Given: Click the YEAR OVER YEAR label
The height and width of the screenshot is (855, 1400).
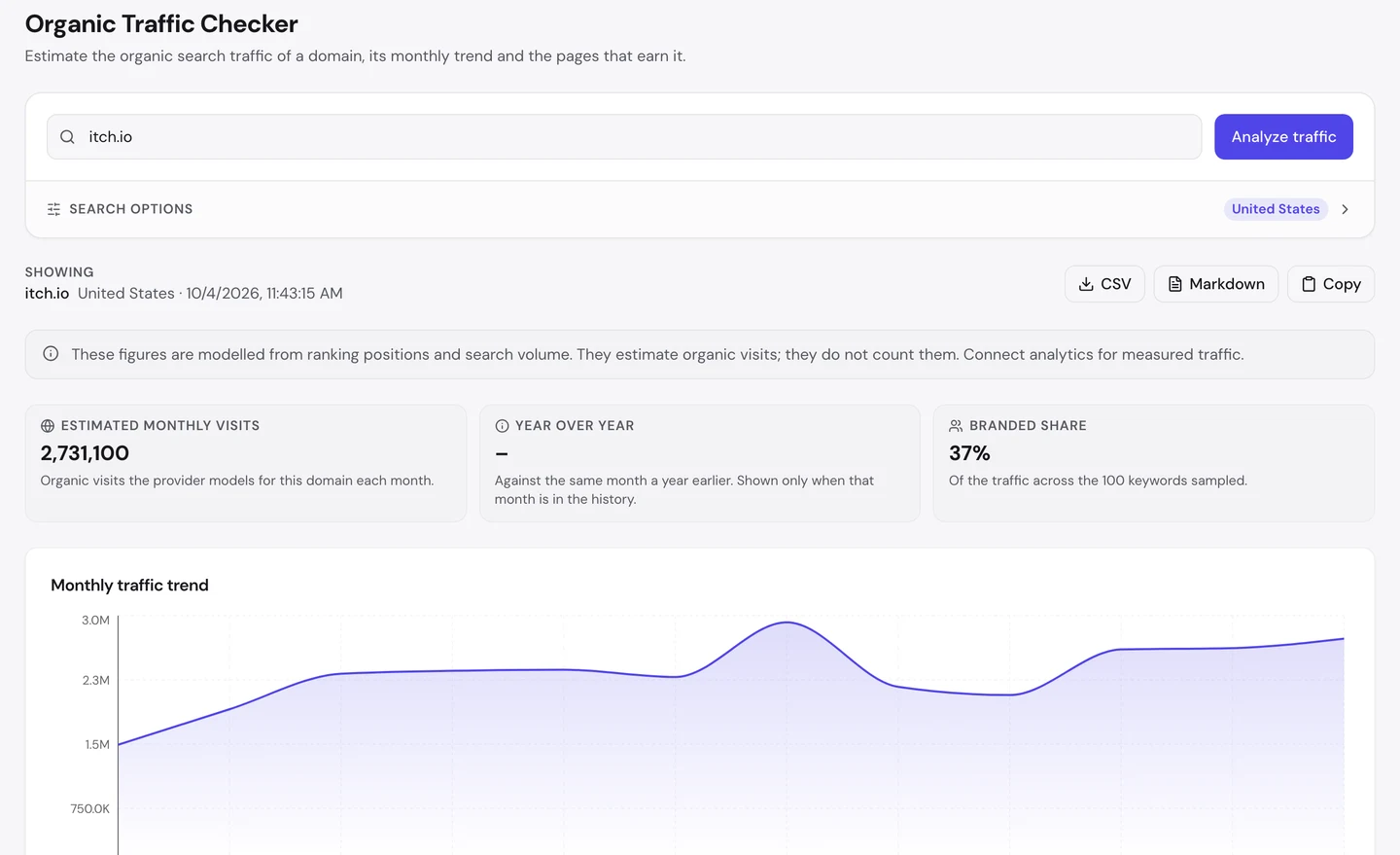Looking at the screenshot, I should coord(575,426).
